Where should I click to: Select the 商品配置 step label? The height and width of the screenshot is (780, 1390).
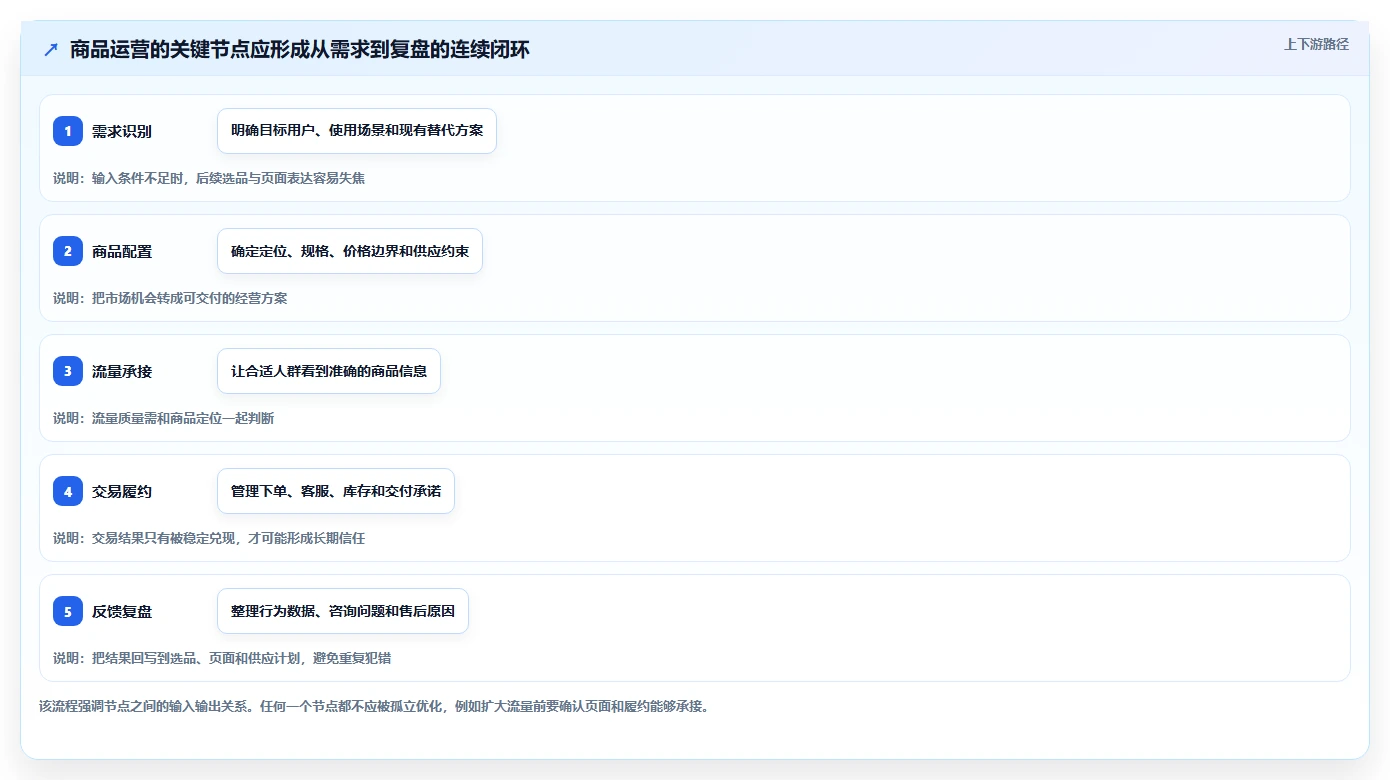[x=122, y=252]
